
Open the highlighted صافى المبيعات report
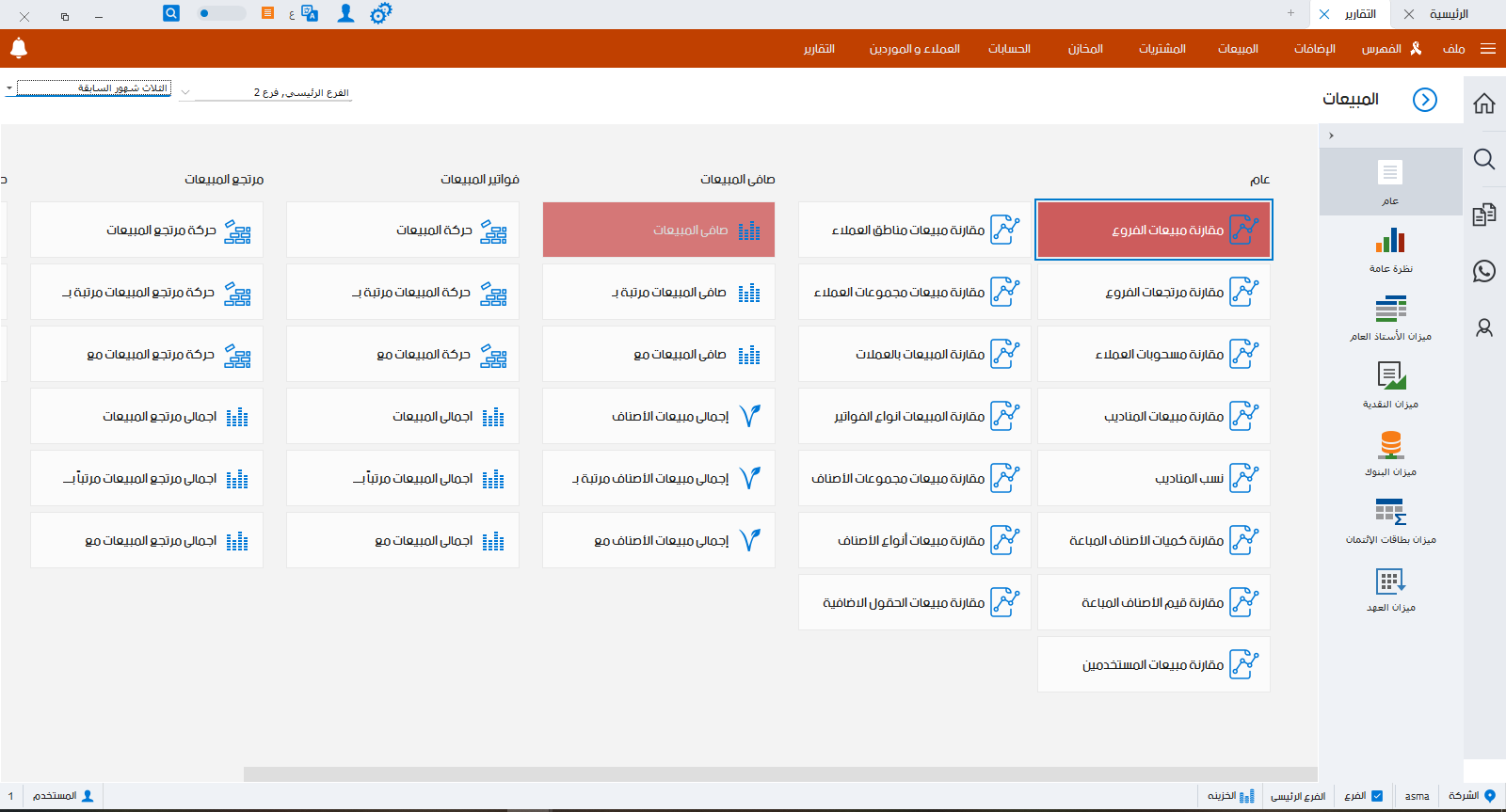click(x=659, y=230)
